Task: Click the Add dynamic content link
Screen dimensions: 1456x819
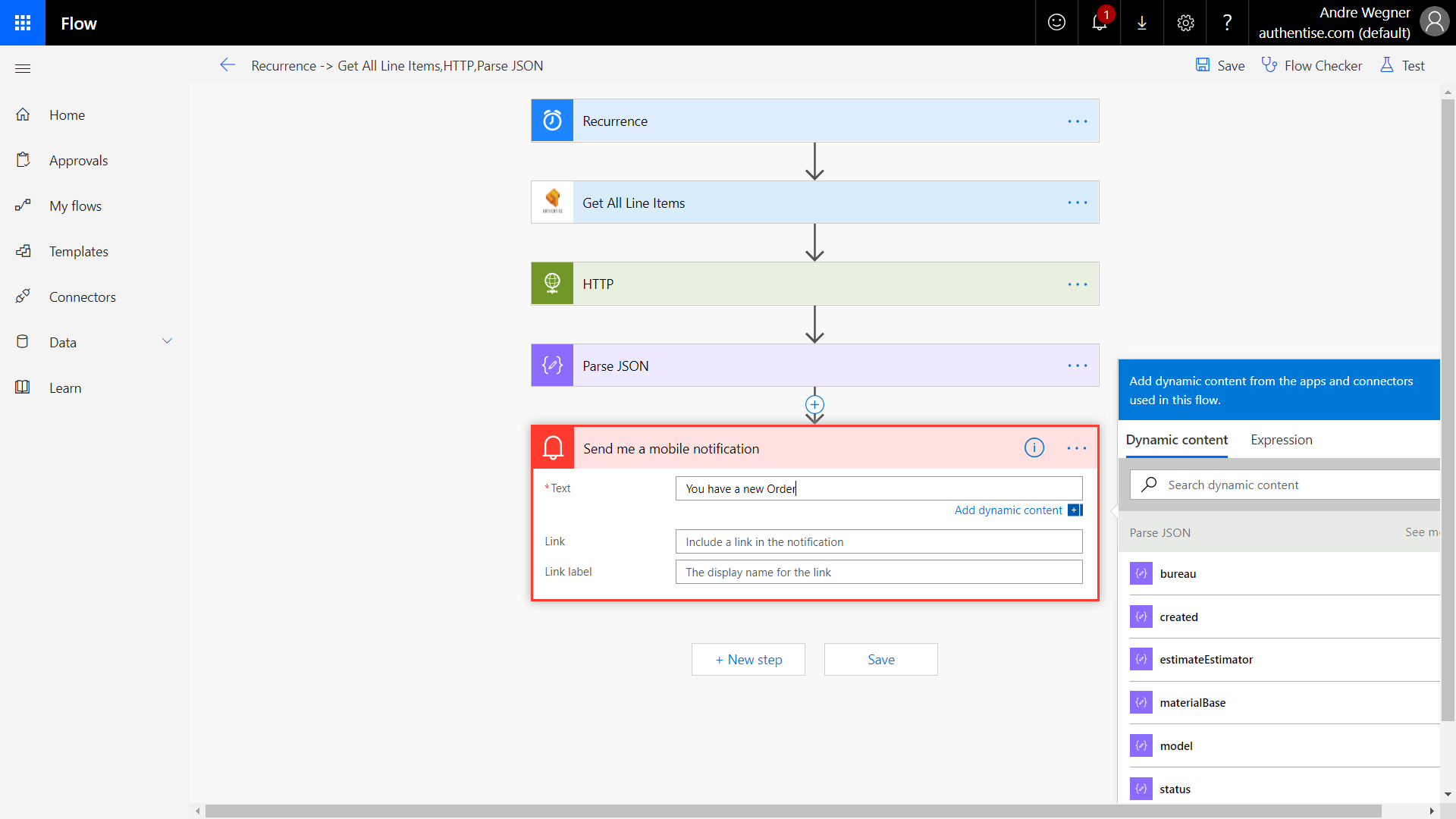Action: tap(1008, 510)
